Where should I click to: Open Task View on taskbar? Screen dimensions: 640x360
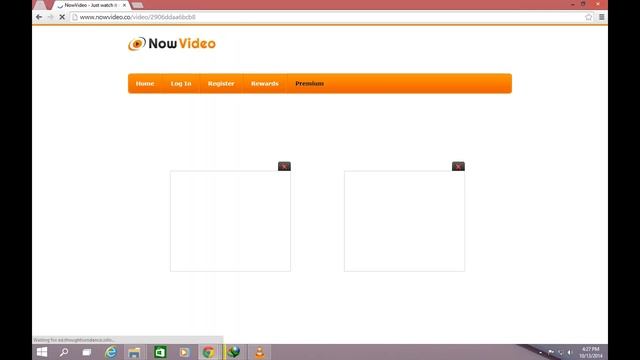point(87,352)
